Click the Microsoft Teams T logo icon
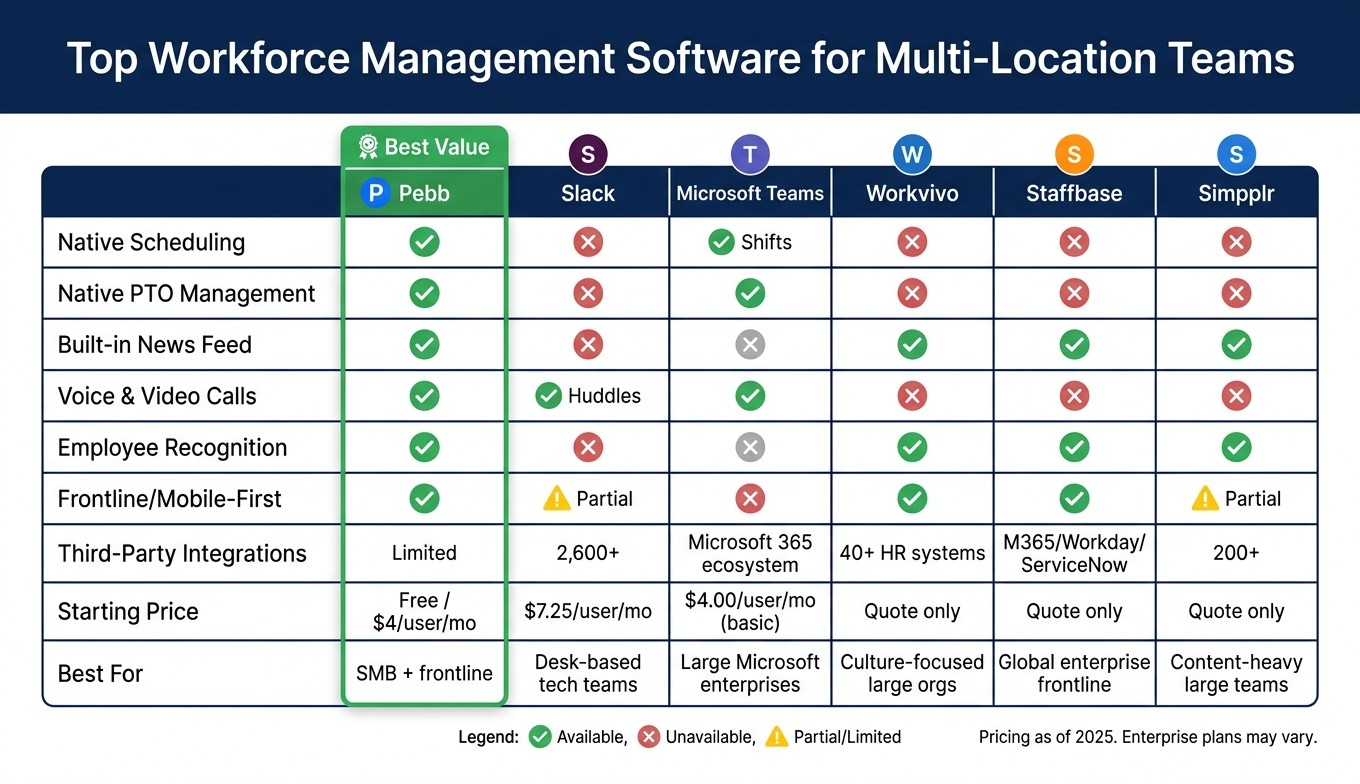The image size is (1360, 784). pyautogui.click(x=750, y=155)
